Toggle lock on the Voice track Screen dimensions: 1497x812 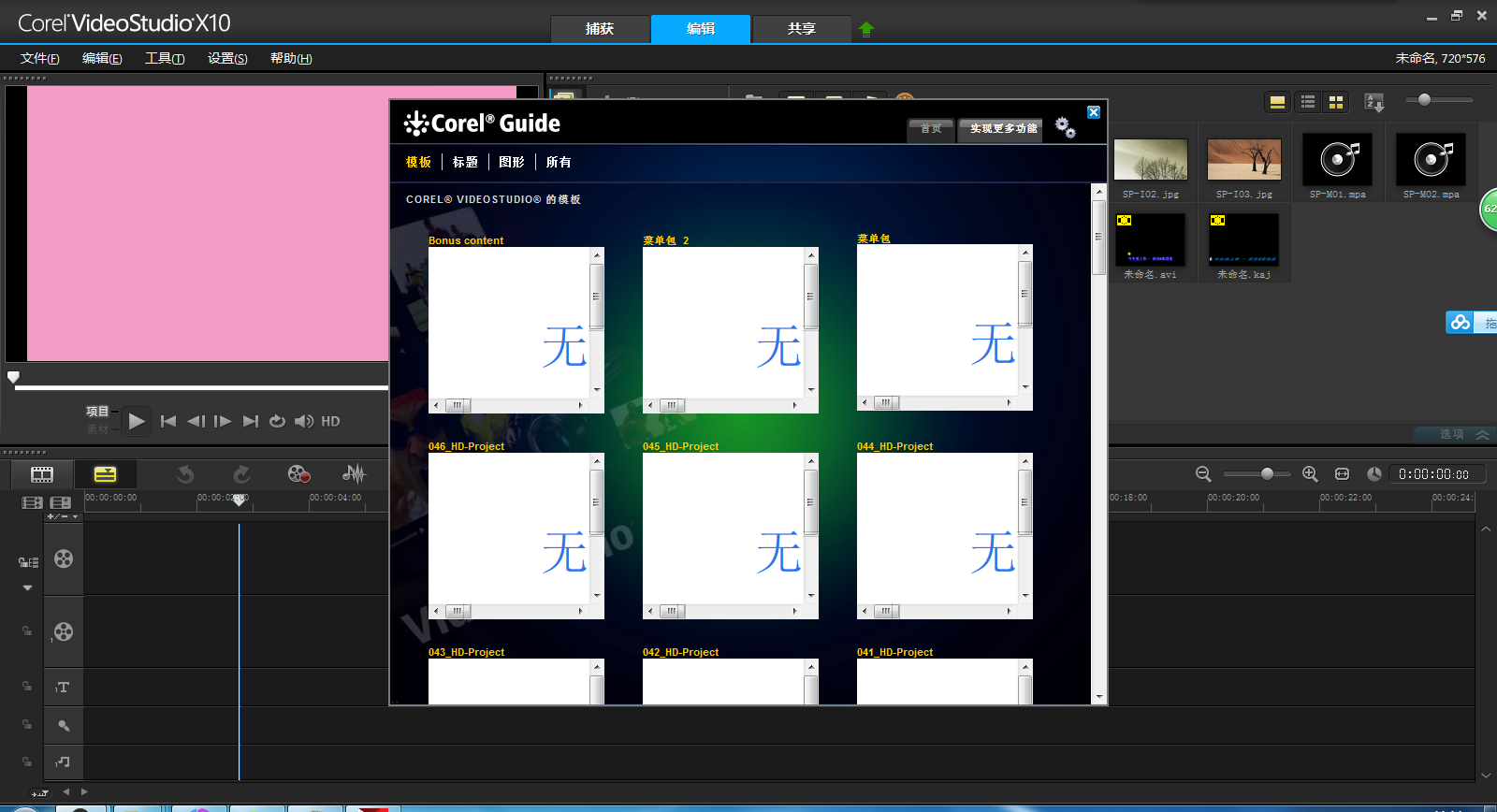click(x=27, y=724)
